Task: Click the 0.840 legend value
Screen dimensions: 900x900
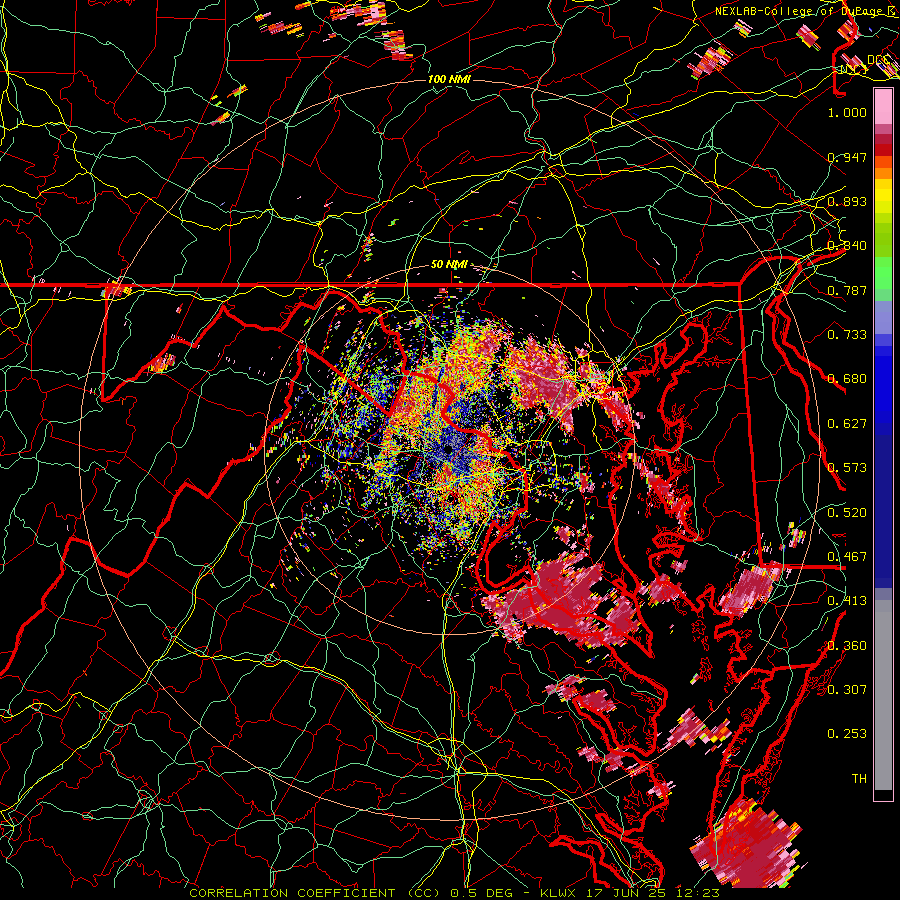Action: pos(847,246)
